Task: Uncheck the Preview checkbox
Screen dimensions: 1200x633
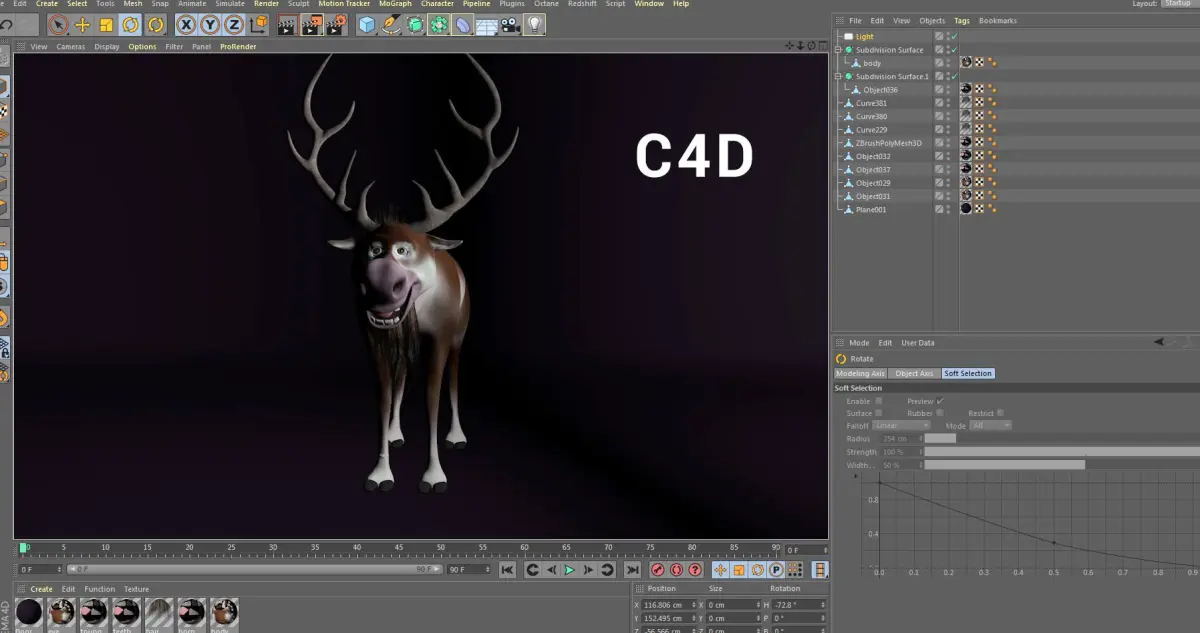Action: [x=940, y=401]
